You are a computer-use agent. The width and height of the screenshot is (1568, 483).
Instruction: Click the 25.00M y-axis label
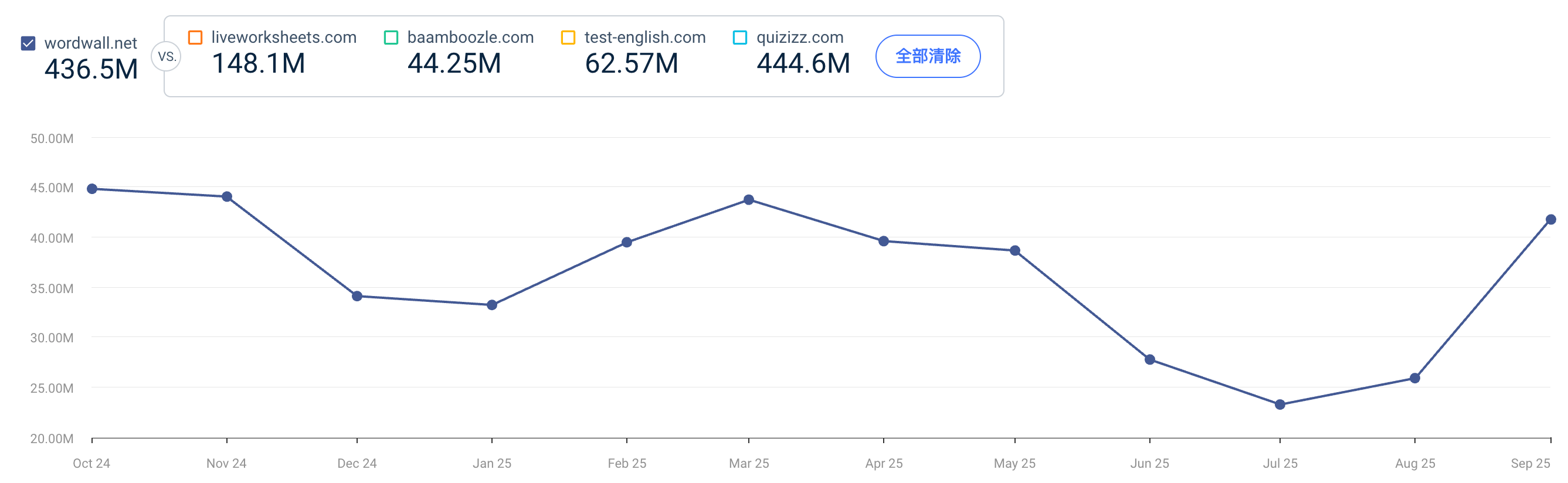click(52, 389)
